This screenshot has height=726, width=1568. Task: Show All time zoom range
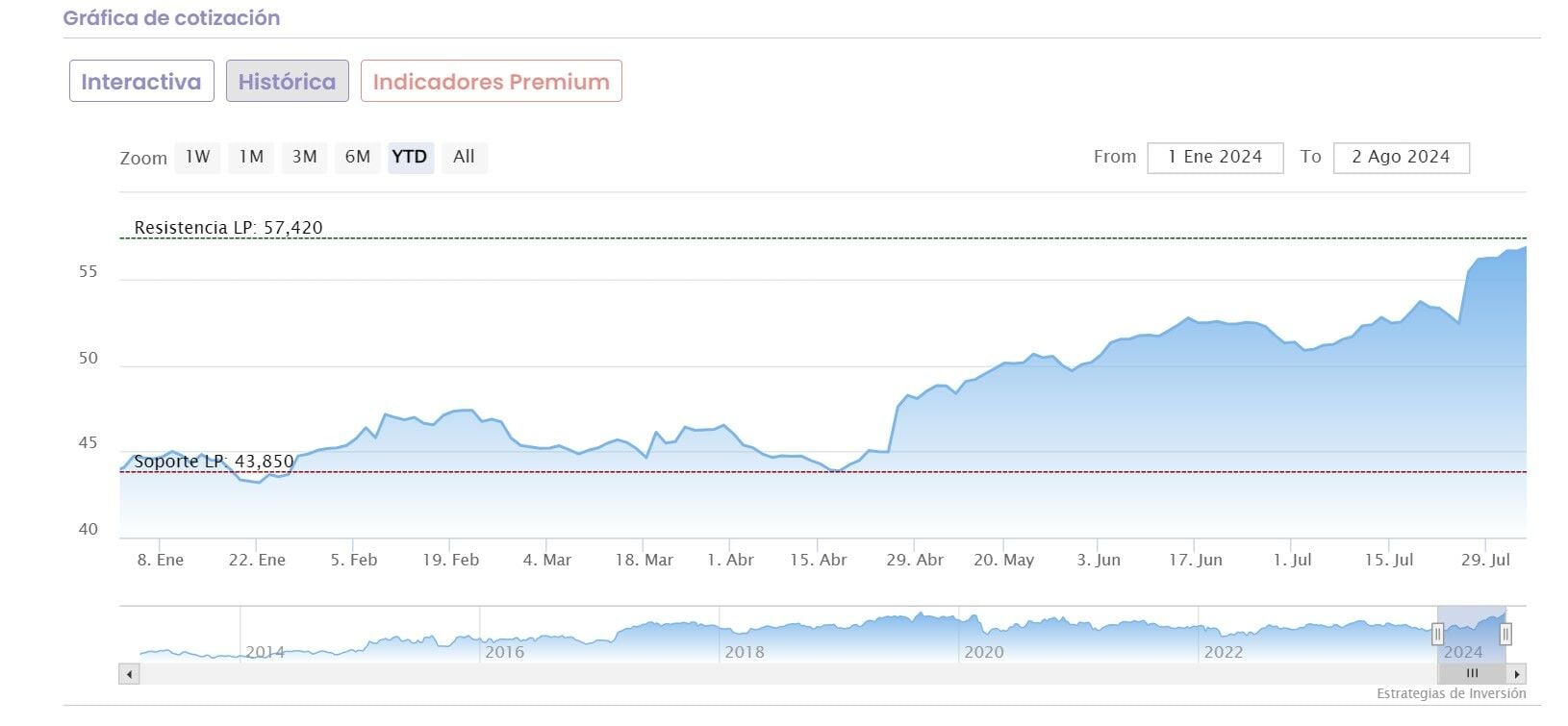(464, 157)
